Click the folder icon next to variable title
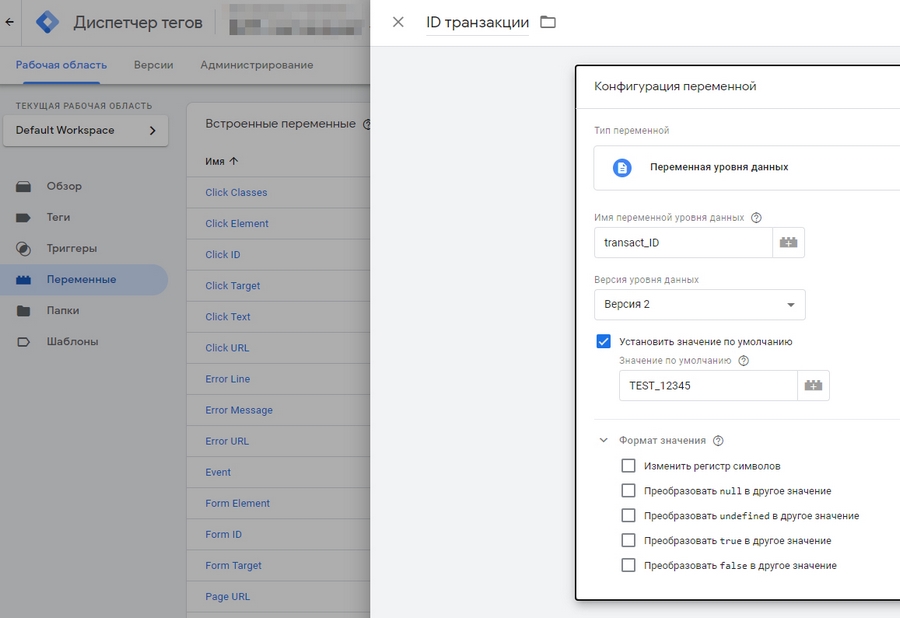The image size is (900, 618). [x=548, y=22]
